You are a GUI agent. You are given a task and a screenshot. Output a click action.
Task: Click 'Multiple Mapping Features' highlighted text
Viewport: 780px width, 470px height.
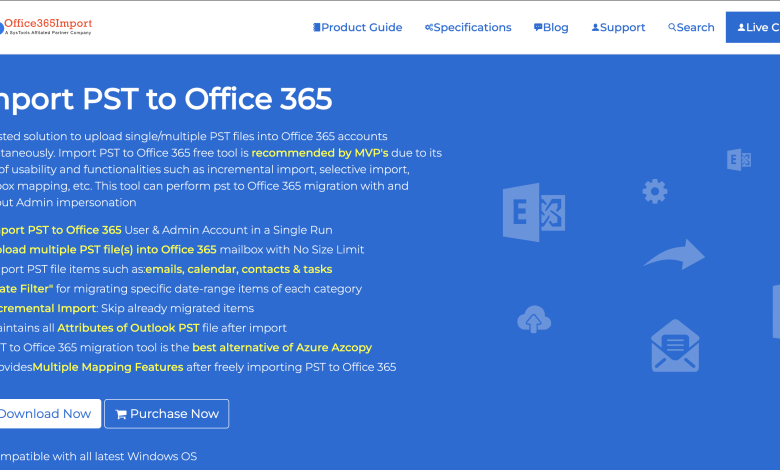click(x=108, y=367)
